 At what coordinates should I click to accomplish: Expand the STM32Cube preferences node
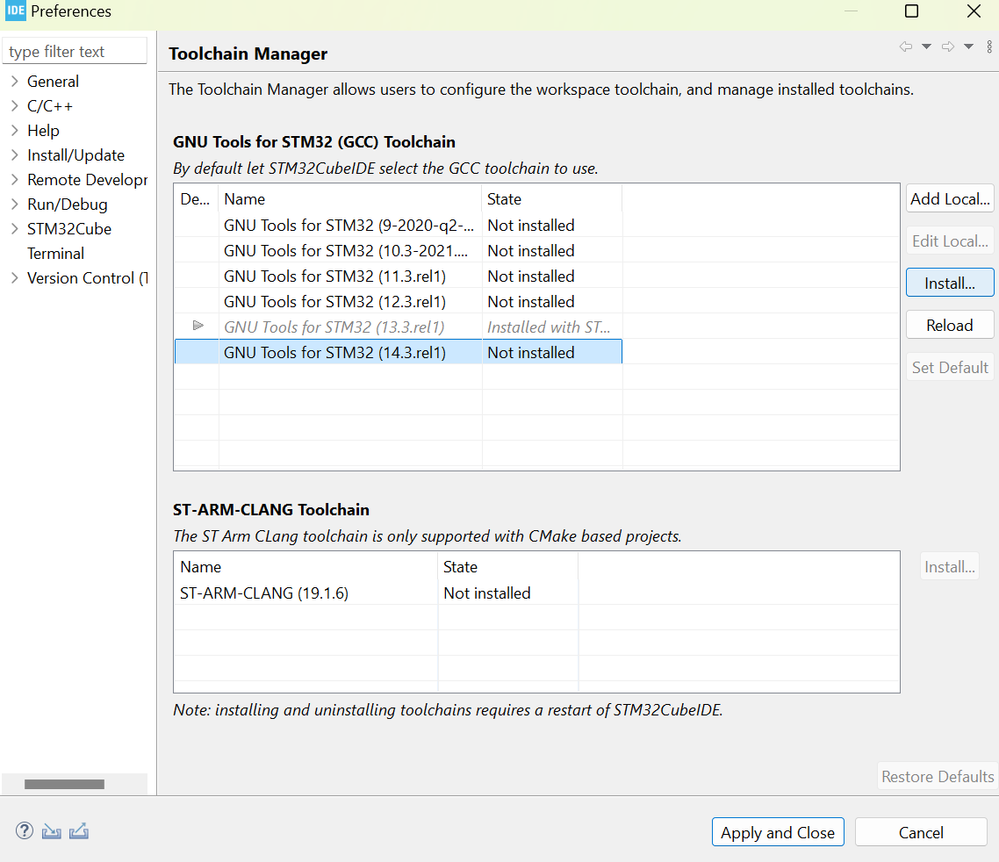tap(14, 229)
